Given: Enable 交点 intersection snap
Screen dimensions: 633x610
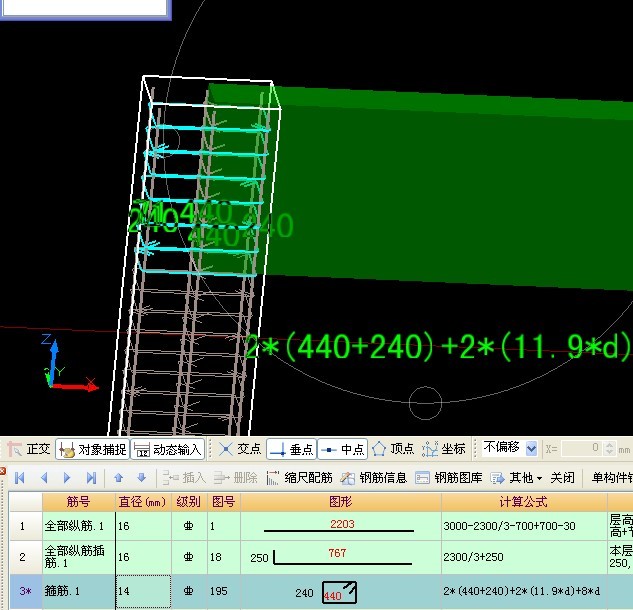Looking at the screenshot, I should tap(240, 449).
